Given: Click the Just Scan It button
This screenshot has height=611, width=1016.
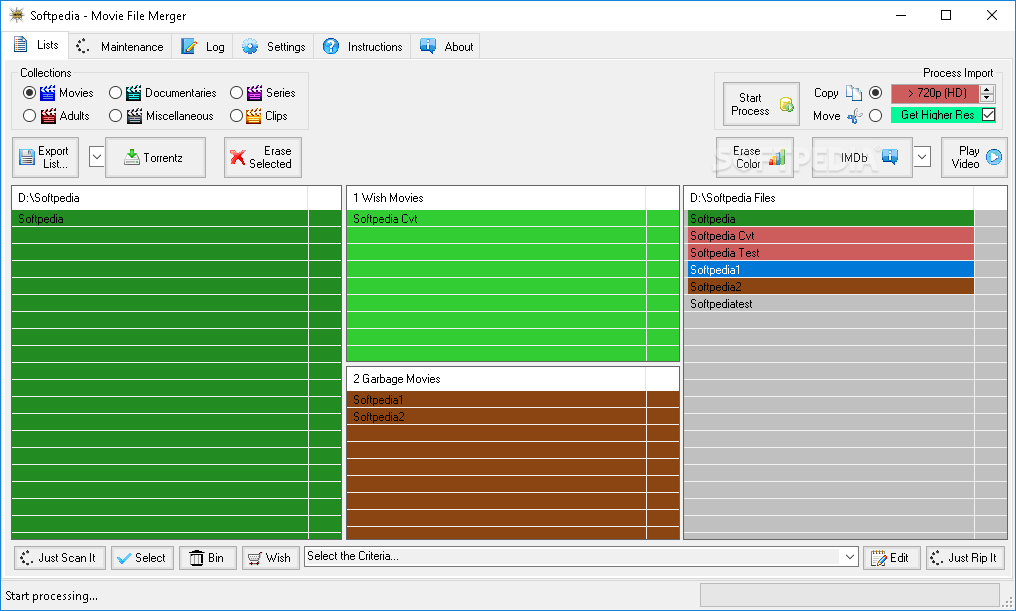Looking at the screenshot, I should [x=60, y=558].
